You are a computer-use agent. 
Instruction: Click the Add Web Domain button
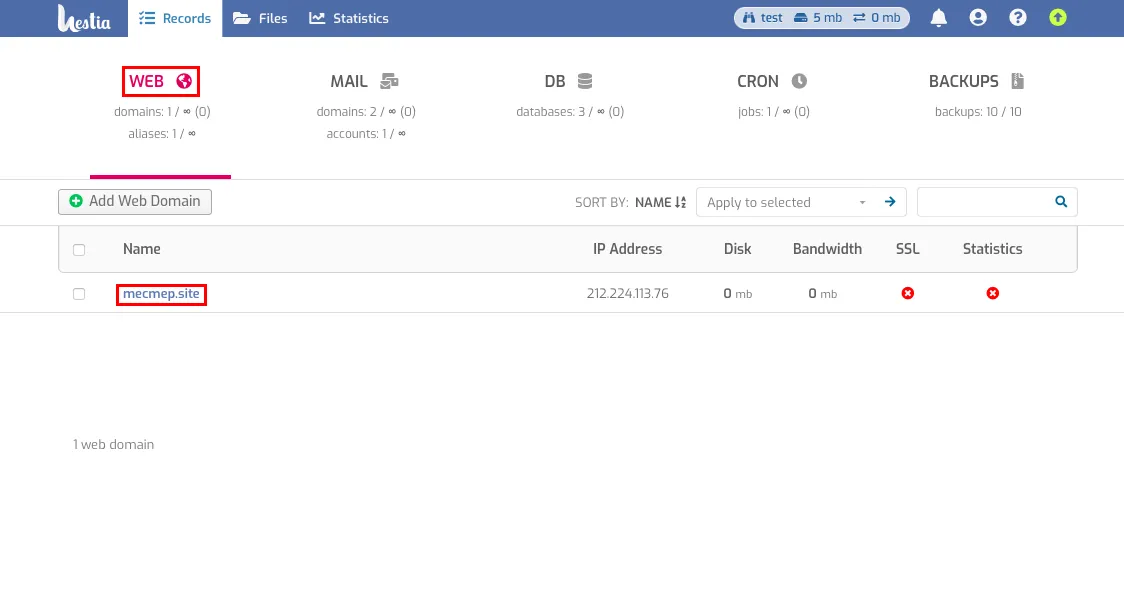[x=135, y=201]
